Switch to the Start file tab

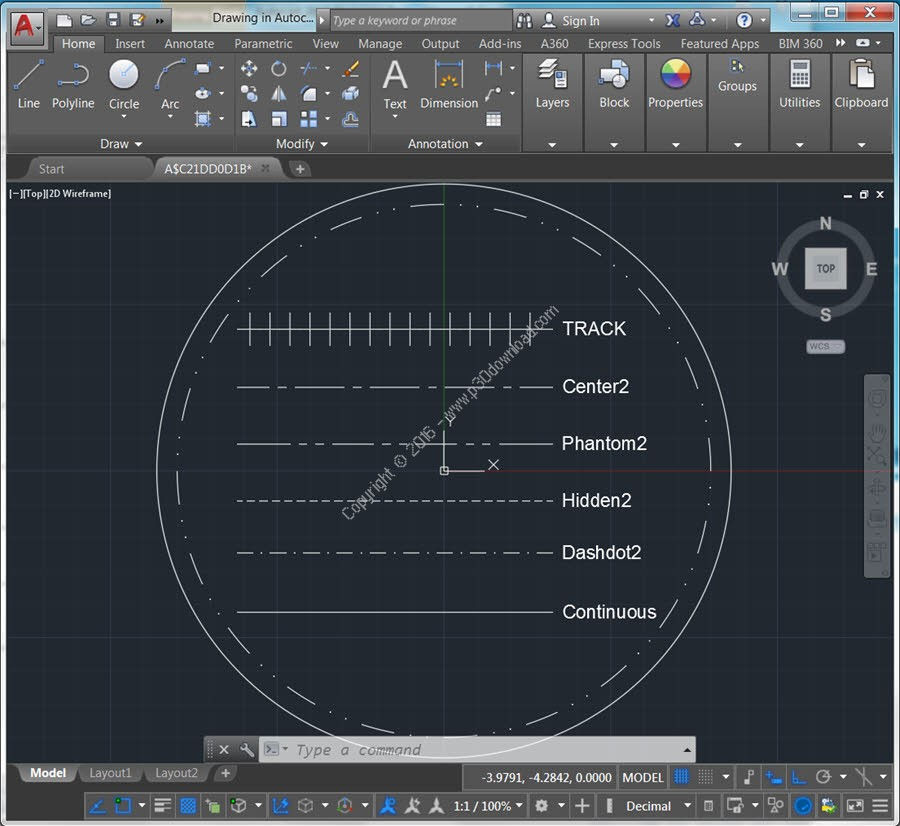point(52,169)
